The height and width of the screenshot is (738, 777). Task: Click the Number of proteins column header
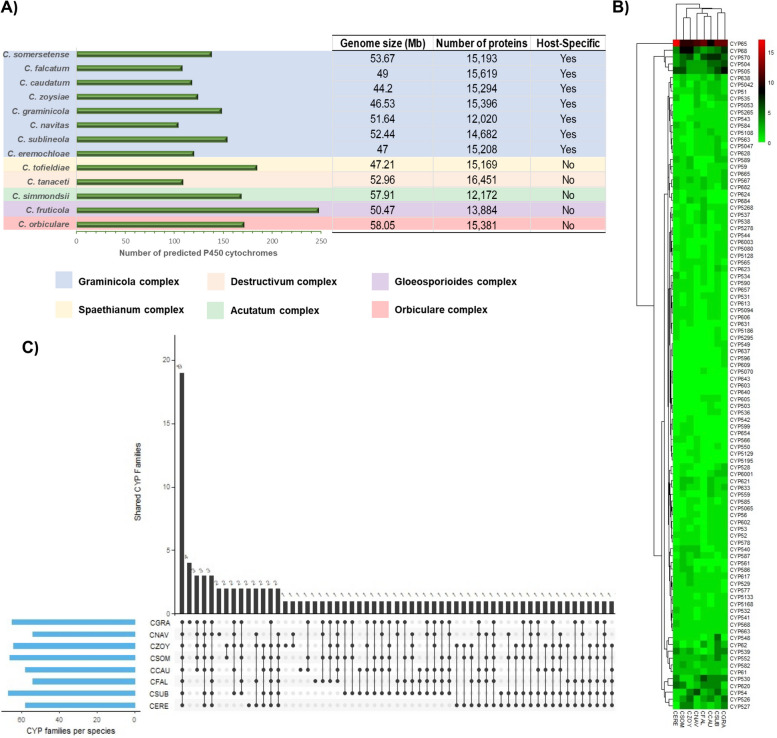click(x=484, y=41)
